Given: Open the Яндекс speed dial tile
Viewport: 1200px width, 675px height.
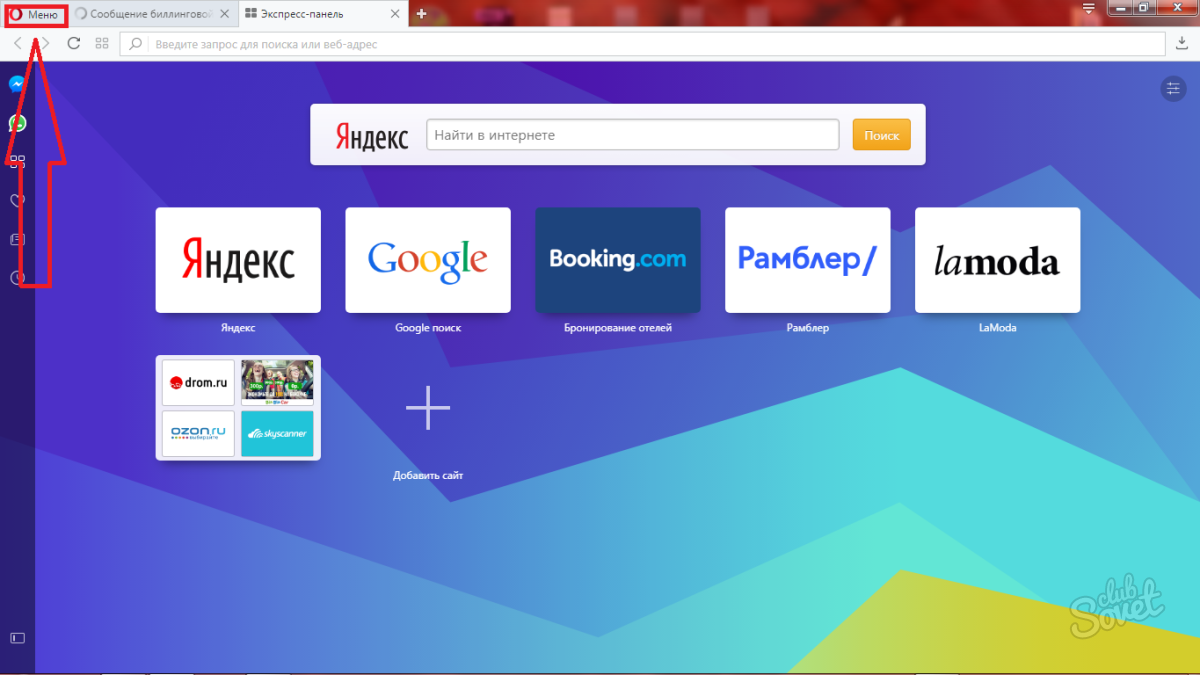Looking at the screenshot, I should click(x=238, y=260).
